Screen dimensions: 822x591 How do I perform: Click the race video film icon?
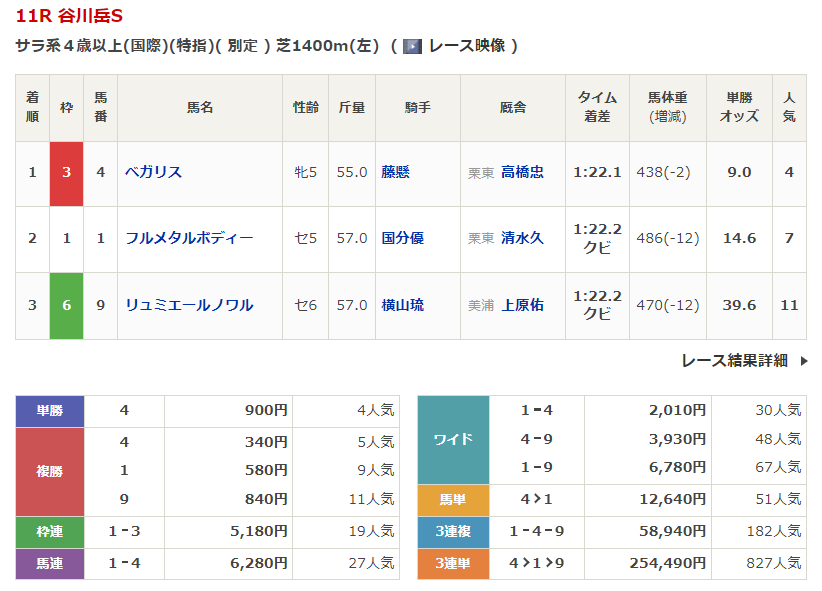(x=412, y=46)
